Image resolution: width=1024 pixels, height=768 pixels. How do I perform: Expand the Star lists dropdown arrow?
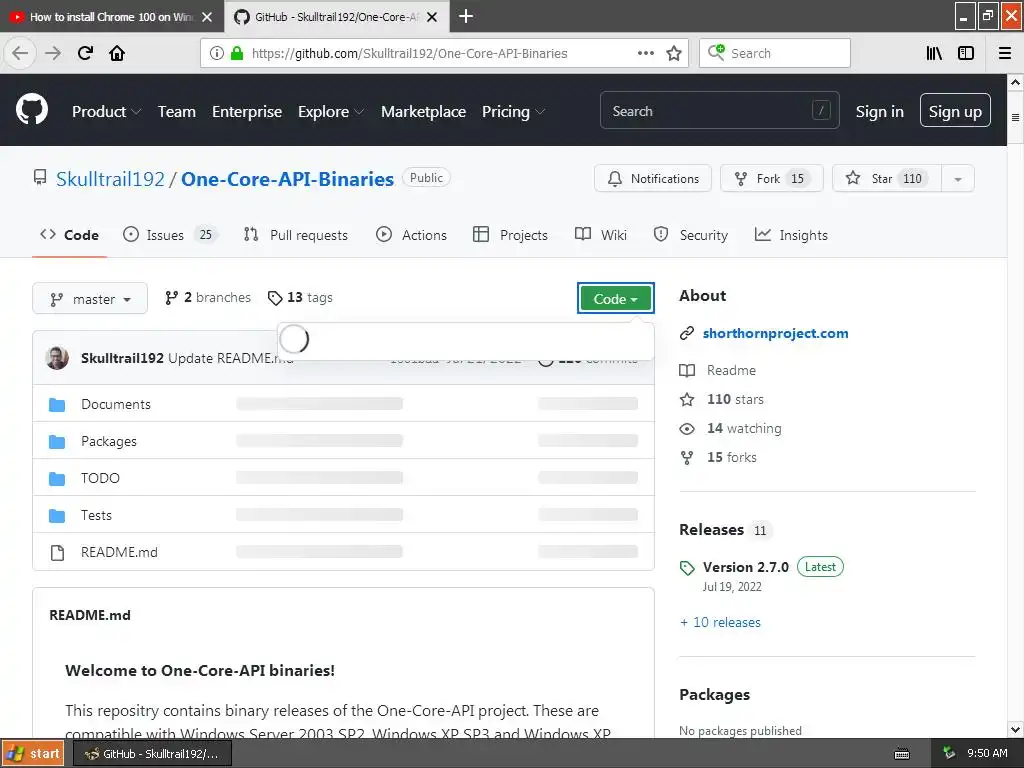pyautogui.click(x=958, y=178)
